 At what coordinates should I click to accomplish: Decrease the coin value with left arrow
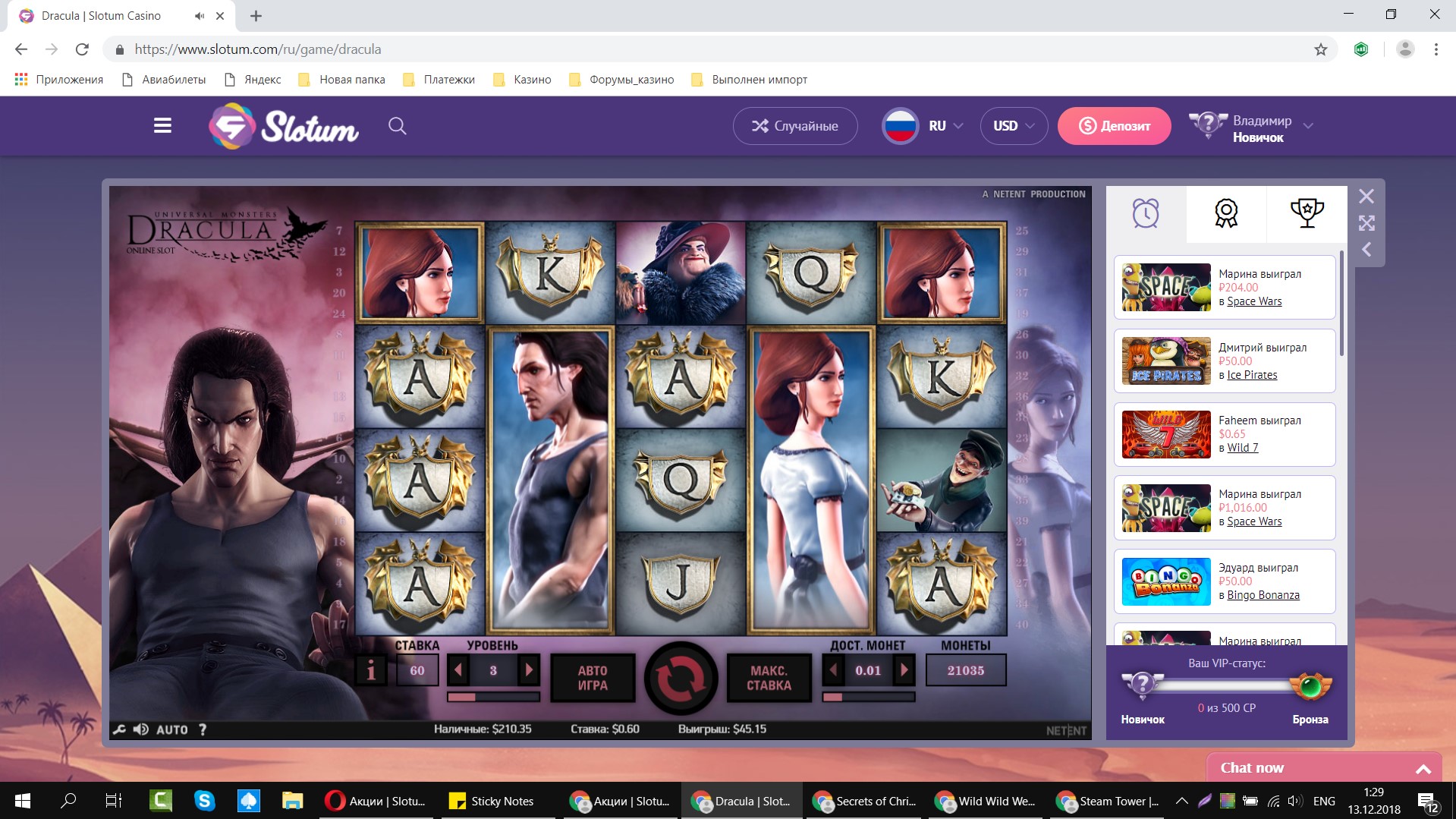click(833, 670)
